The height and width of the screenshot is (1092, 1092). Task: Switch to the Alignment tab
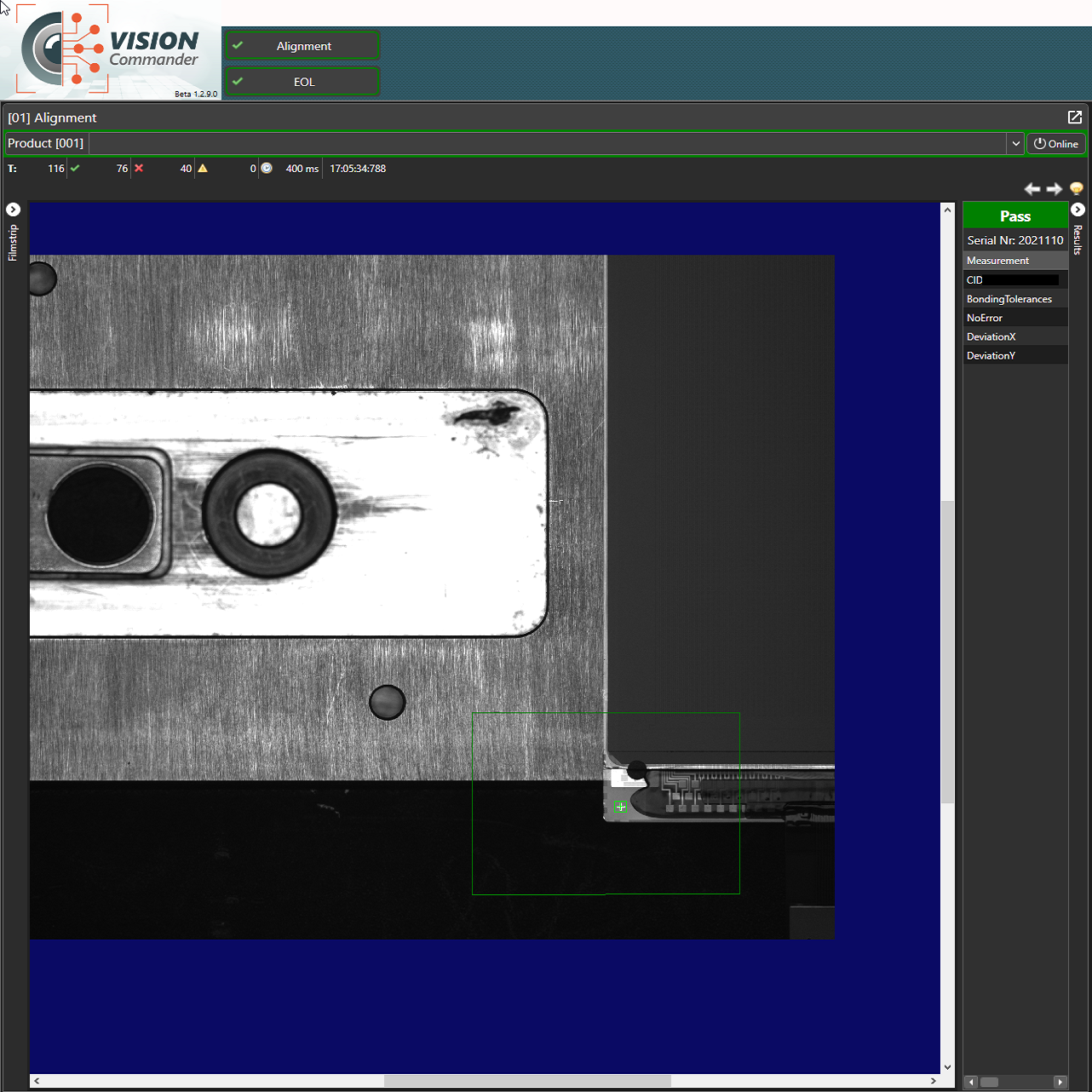(x=302, y=46)
